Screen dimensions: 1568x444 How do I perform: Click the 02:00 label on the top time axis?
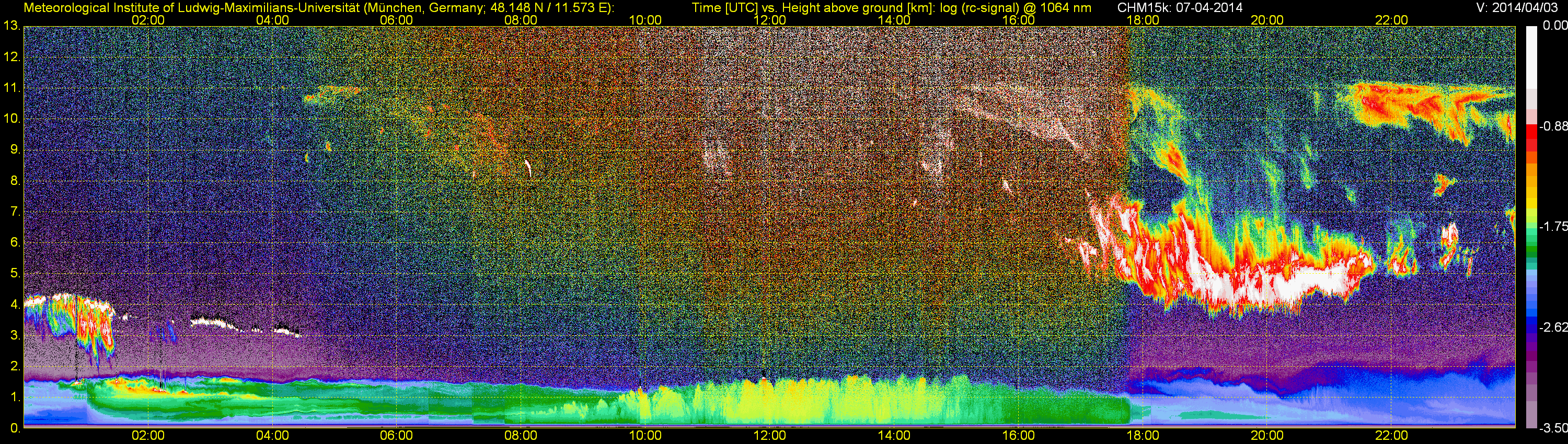click(x=148, y=20)
